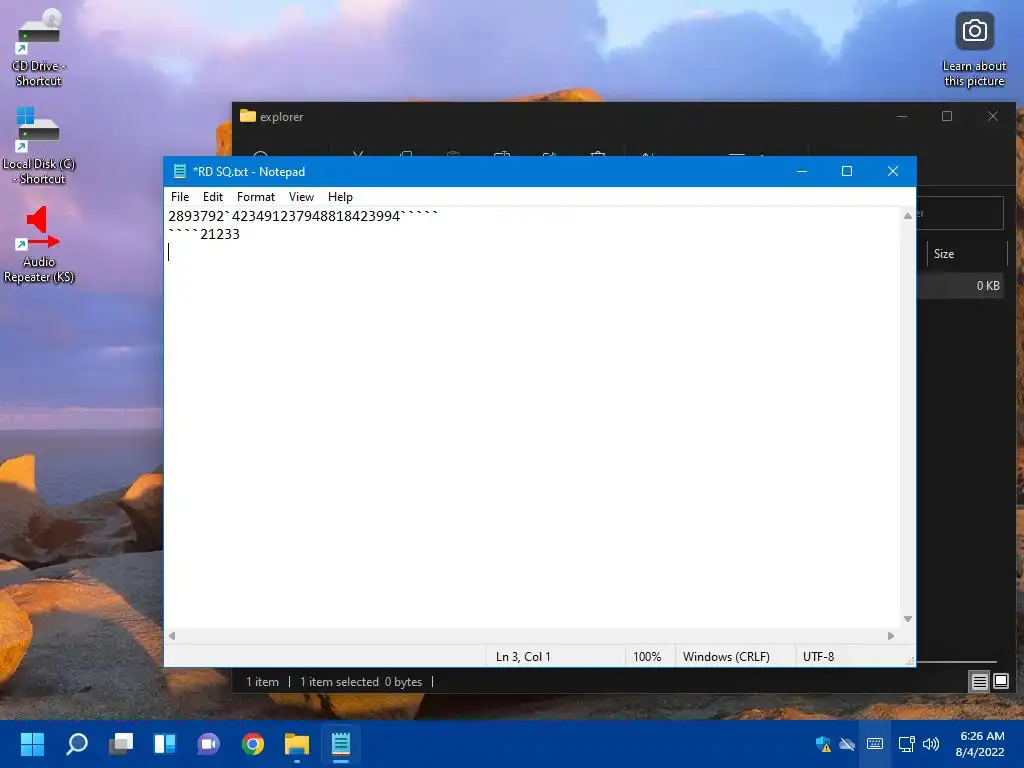Switch to File Explorer in the taskbar
Image resolution: width=1024 pixels, height=768 pixels.
(x=297, y=744)
